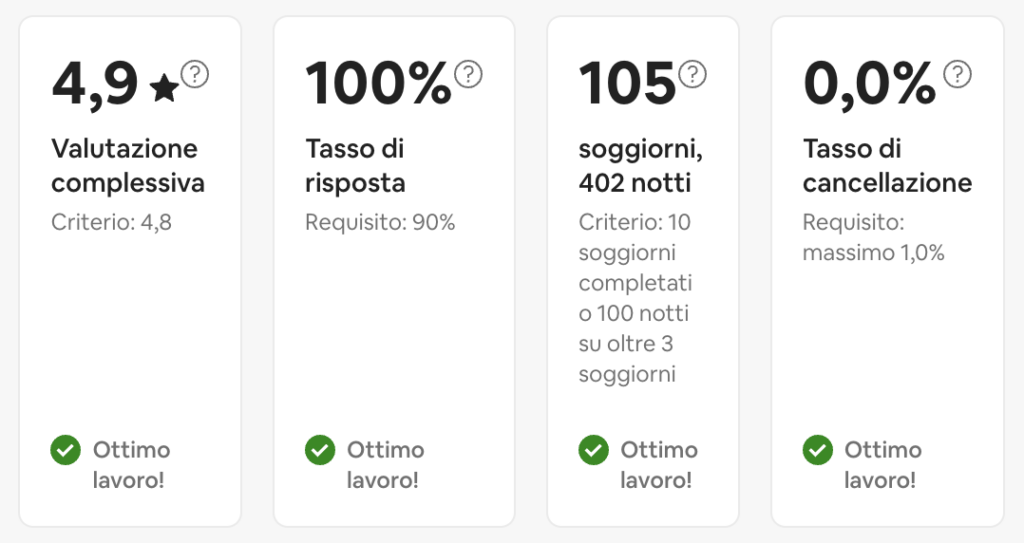Viewport: 1024px width, 543px height.
Task: Click help icon next to 4,9 rating
Action: coord(195,74)
